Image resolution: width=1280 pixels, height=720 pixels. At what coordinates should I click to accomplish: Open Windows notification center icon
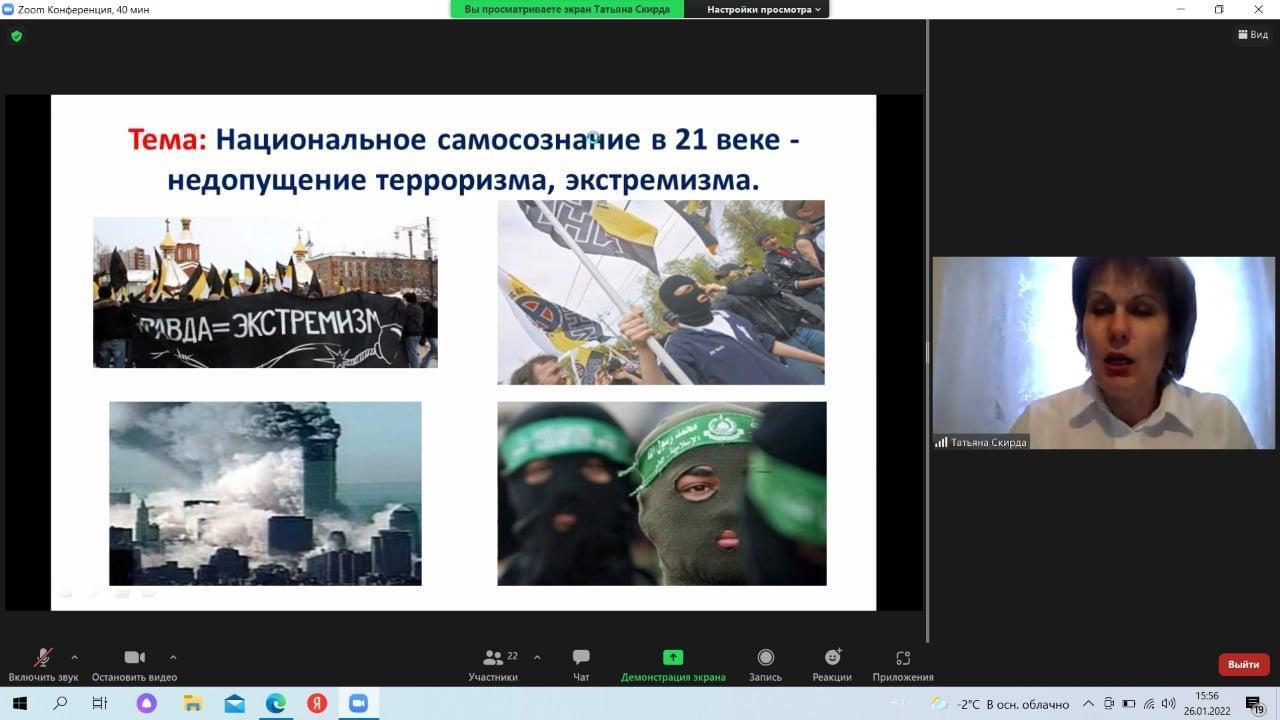click(x=1254, y=703)
